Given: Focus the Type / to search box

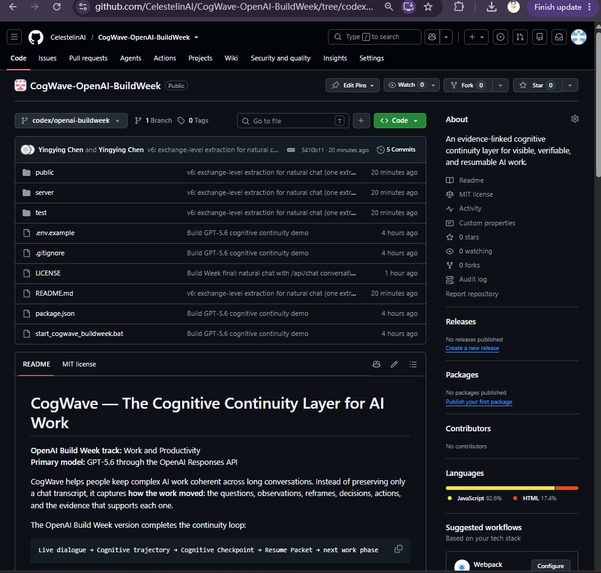Looking at the screenshot, I should click(x=374, y=37).
